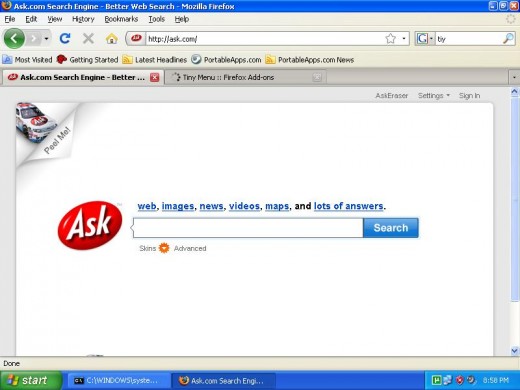The height and width of the screenshot is (390, 520).
Task: Click inside the browser search box containing 'tiy'
Action: point(468,39)
